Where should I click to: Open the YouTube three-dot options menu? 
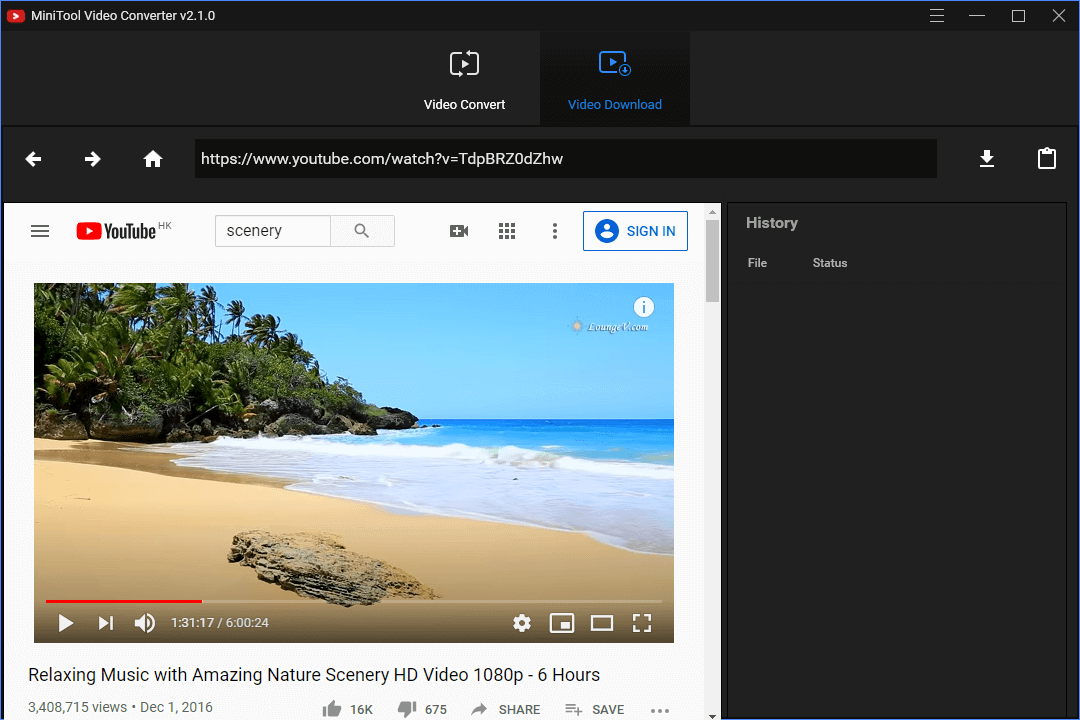pos(555,231)
